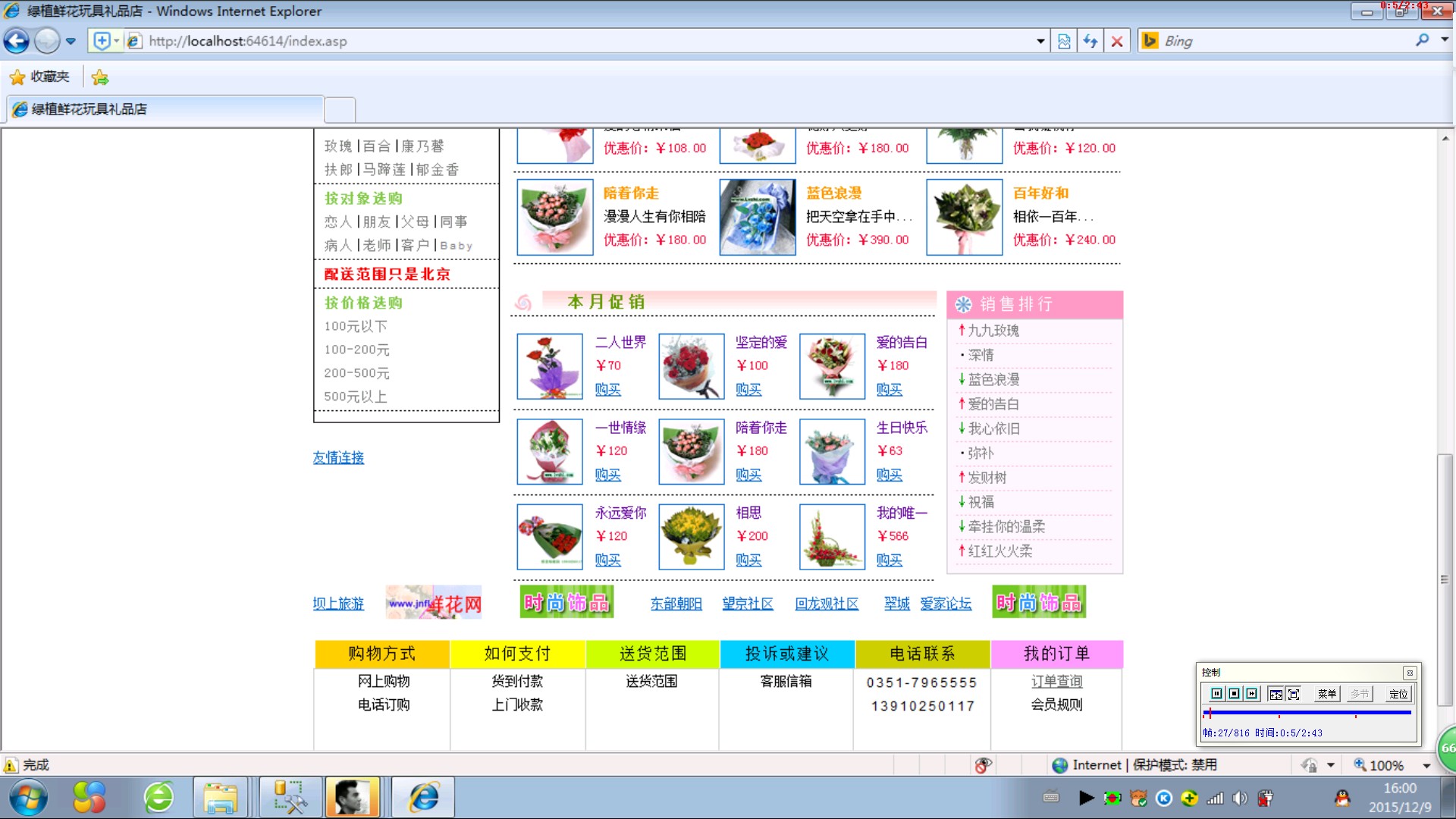Click the compatibility view icon in address bar

1064,41
